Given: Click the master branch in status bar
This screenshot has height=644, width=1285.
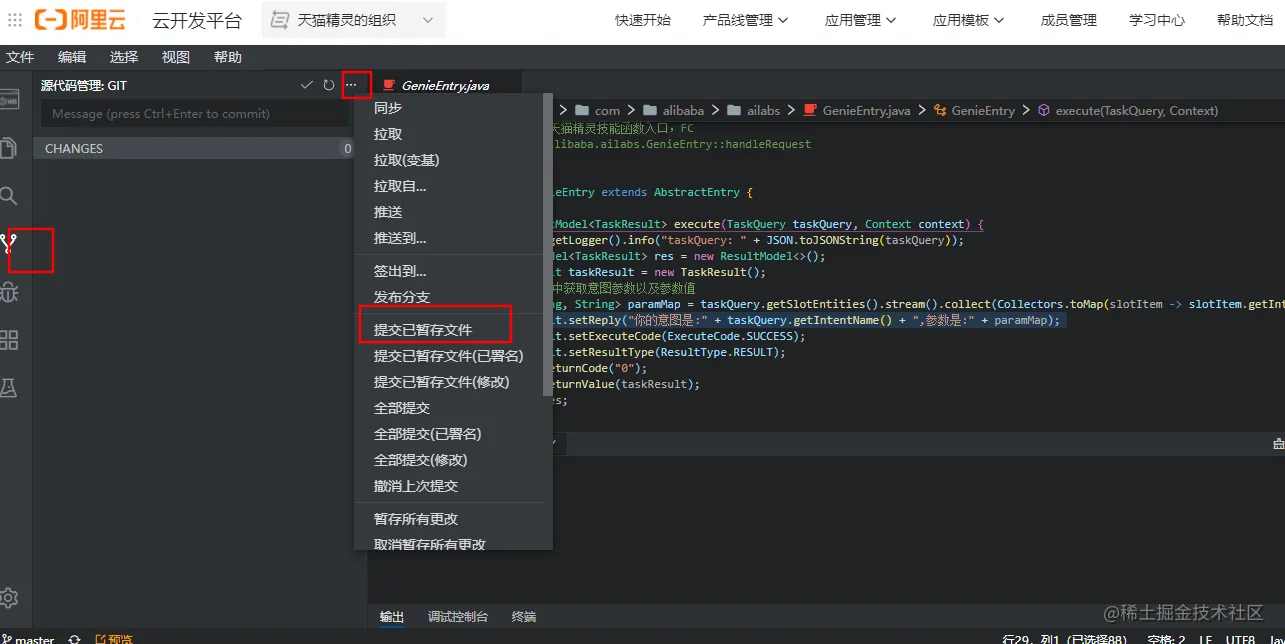Looking at the screenshot, I should (28, 639).
